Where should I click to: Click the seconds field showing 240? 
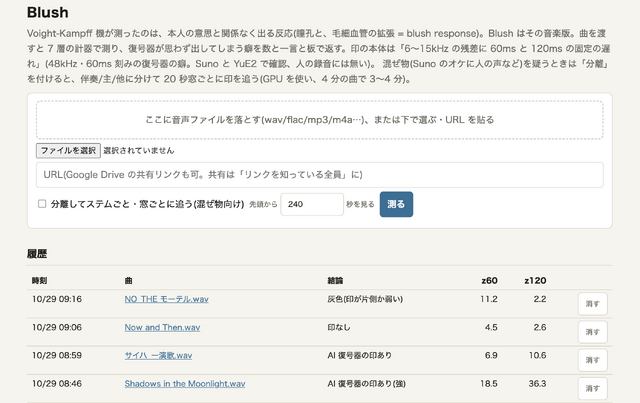tap(312, 204)
